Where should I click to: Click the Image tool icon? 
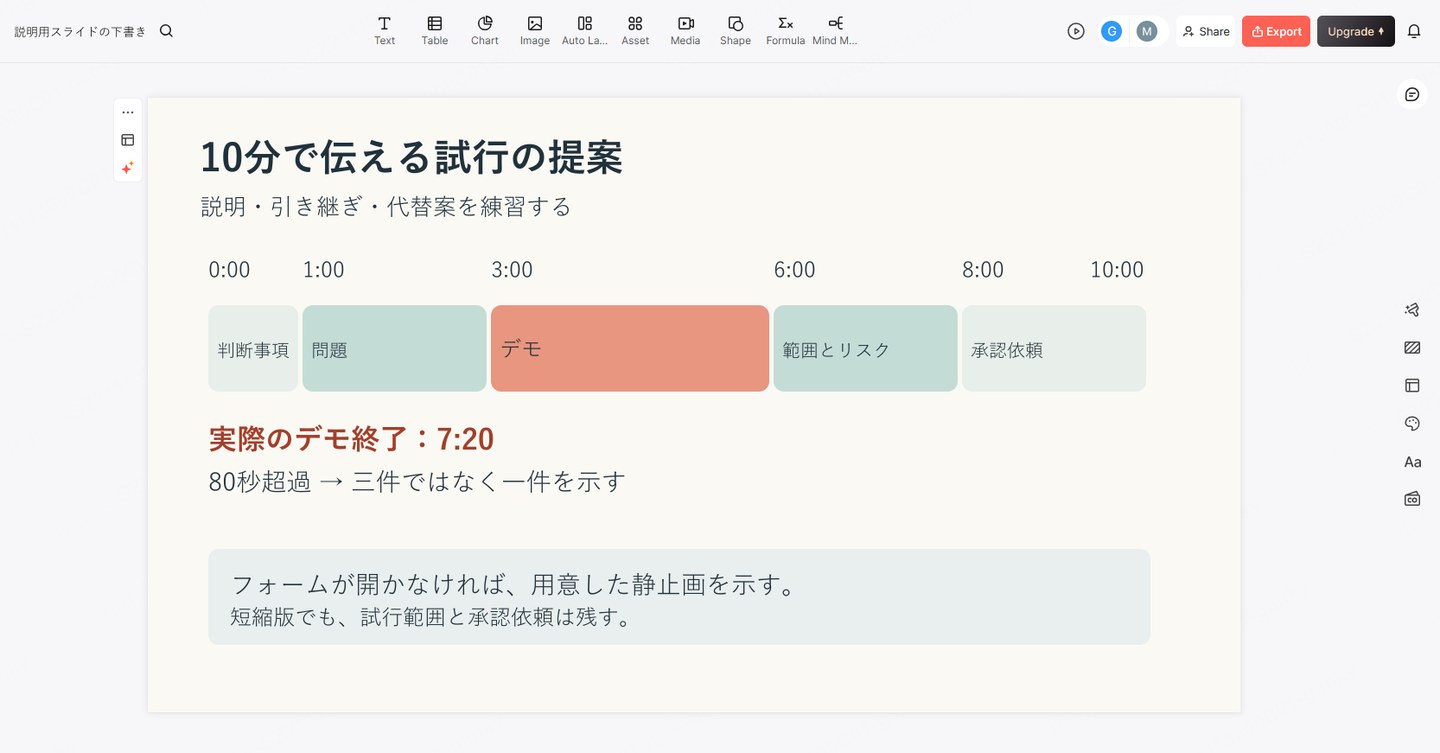tap(535, 23)
